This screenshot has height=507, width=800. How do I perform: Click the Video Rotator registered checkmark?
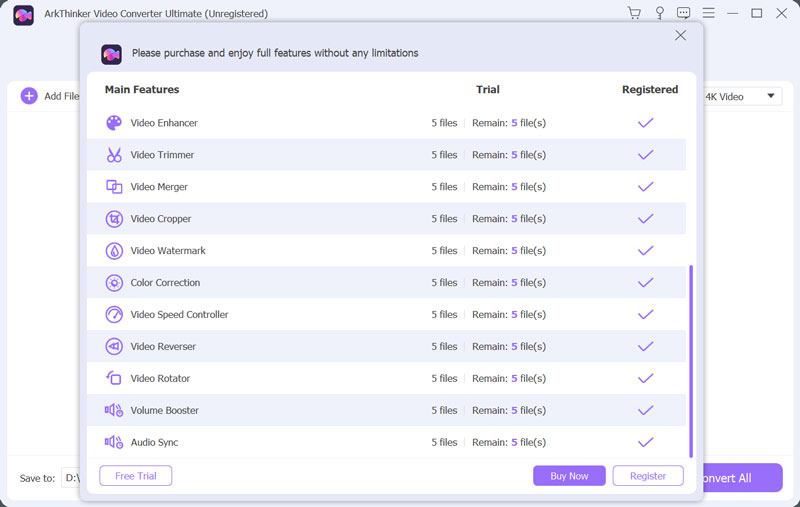coord(645,378)
